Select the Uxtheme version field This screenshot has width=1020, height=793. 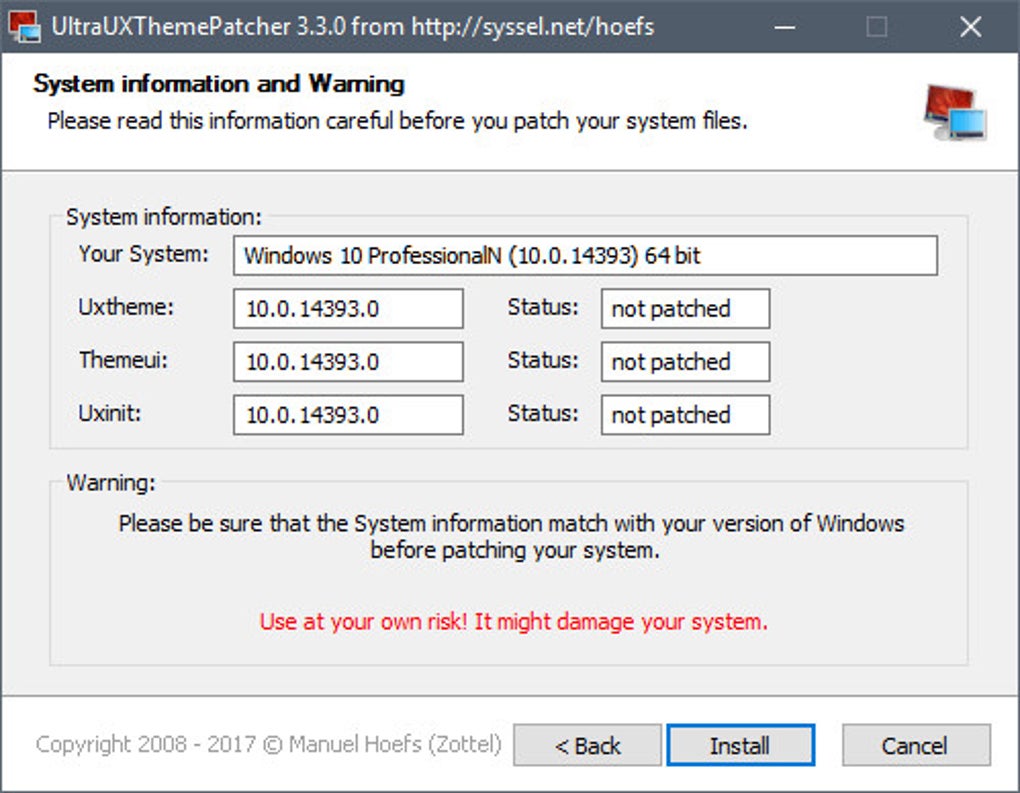pyautogui.click(x=348, y=309)
